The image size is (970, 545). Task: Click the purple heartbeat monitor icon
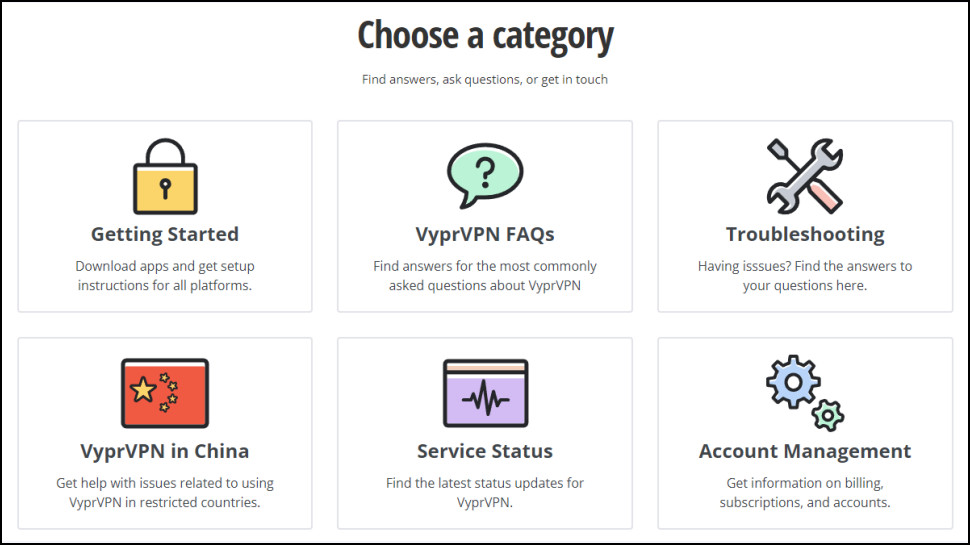pos(486,393)
